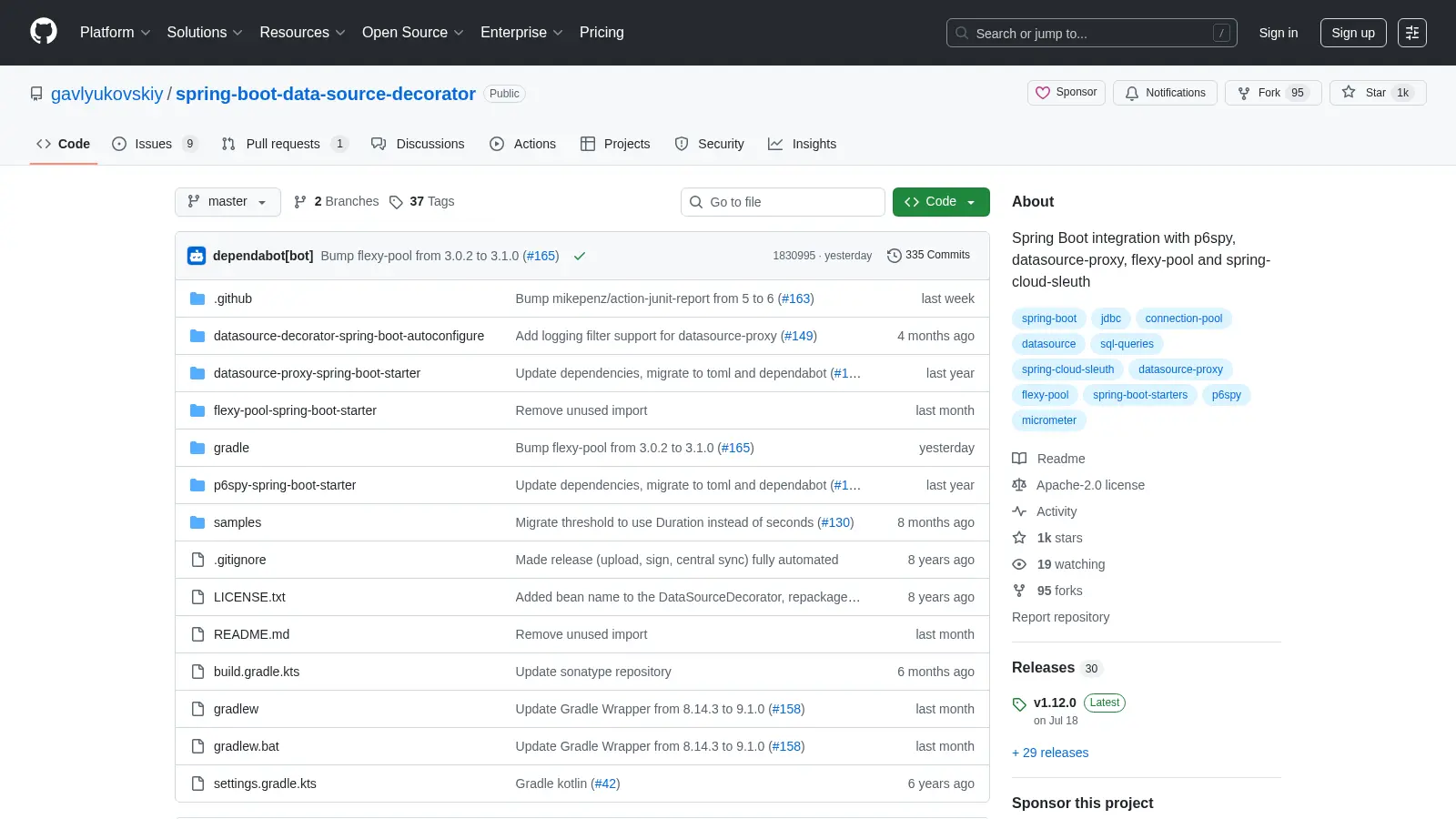Click the Report repository link
This screenshot has height=819, width=1456.
[1060, 617]
